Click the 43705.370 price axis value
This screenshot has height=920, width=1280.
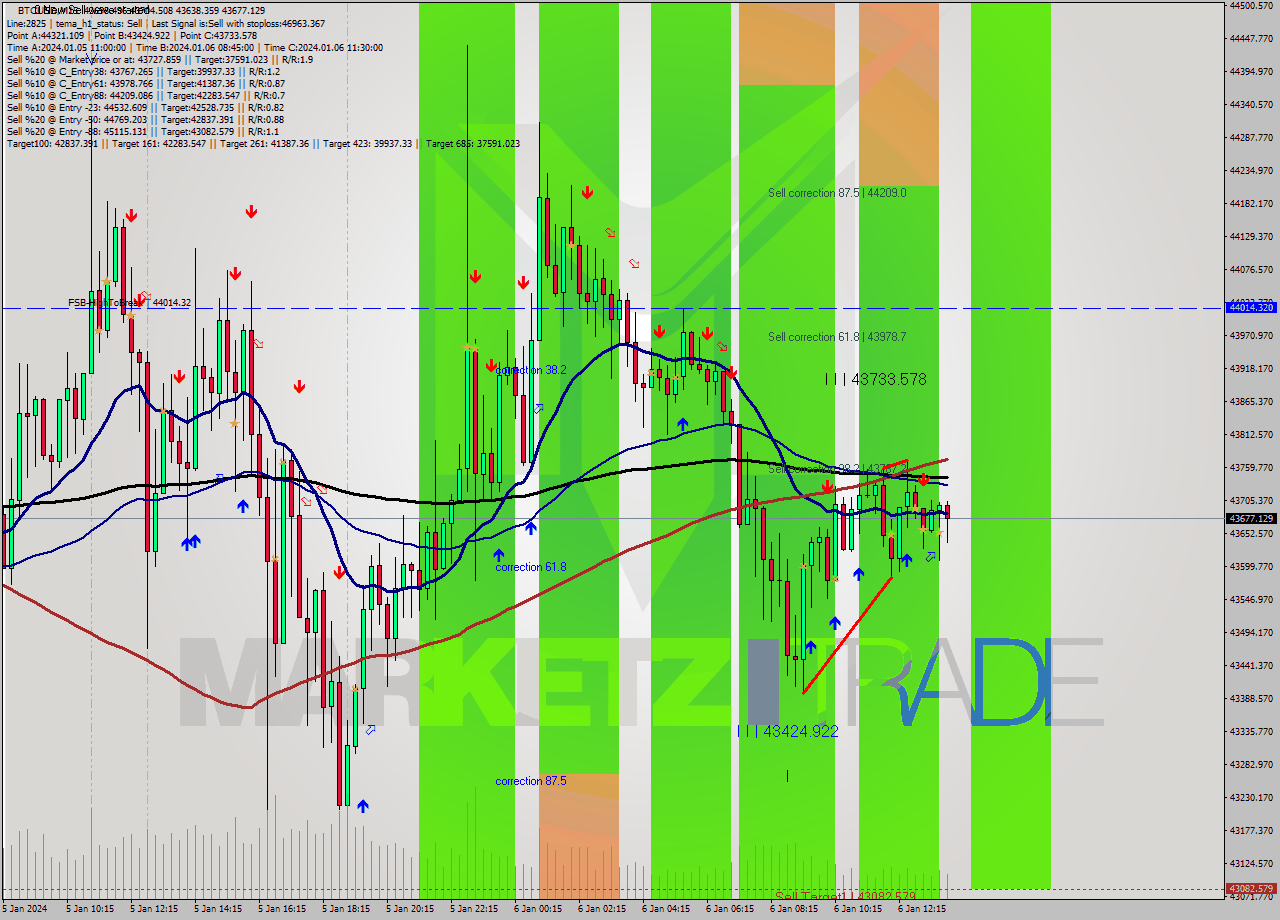click(x=1251, y=500)
